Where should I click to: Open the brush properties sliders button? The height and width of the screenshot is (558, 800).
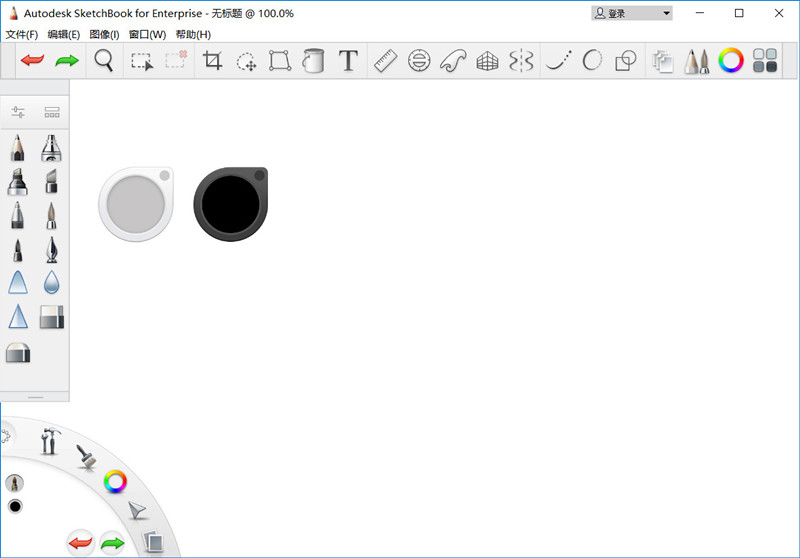(x=18, y=112)
